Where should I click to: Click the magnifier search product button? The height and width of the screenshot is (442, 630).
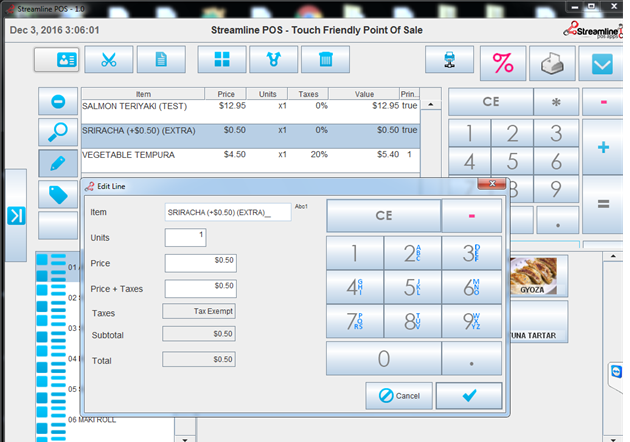tap(58, 132)
